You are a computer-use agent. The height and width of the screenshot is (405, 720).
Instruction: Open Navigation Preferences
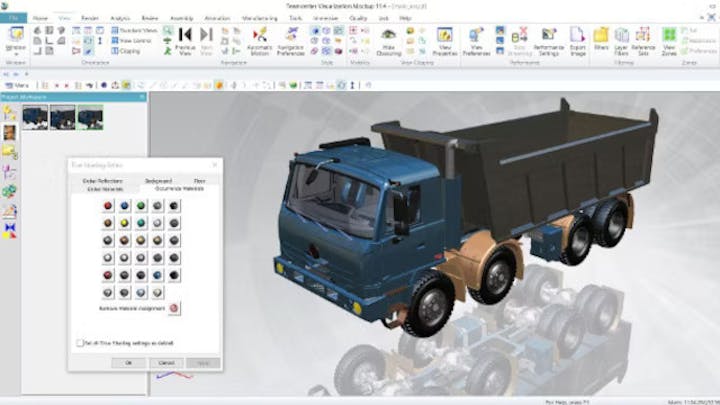[289, 39]
